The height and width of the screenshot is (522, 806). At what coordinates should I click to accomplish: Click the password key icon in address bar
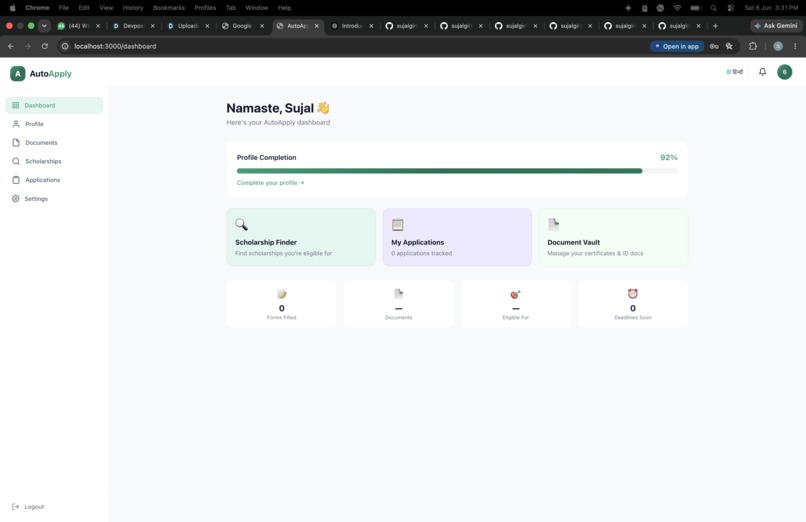[714, 46]
